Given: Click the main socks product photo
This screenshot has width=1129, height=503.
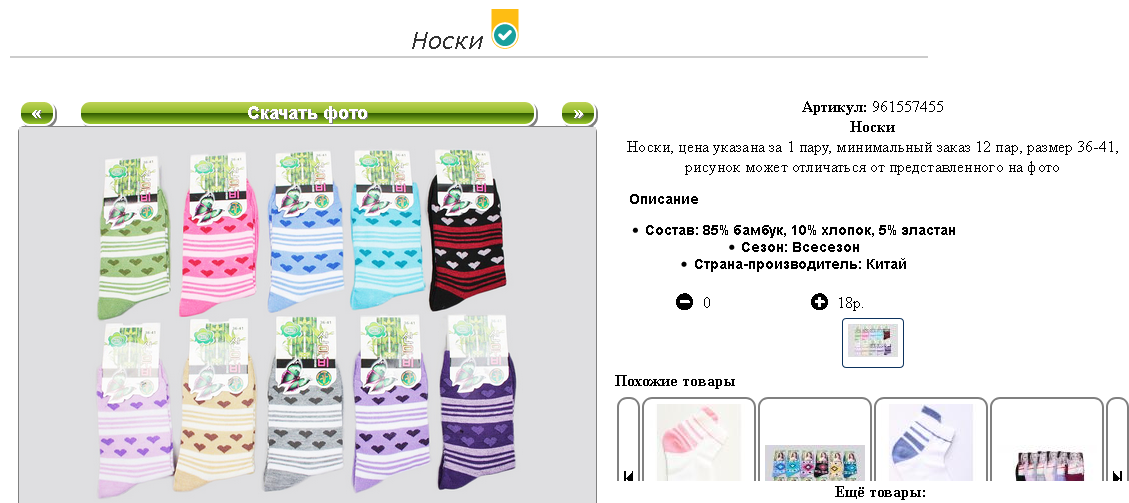Looking at the screenshot, I should [307, 315].
